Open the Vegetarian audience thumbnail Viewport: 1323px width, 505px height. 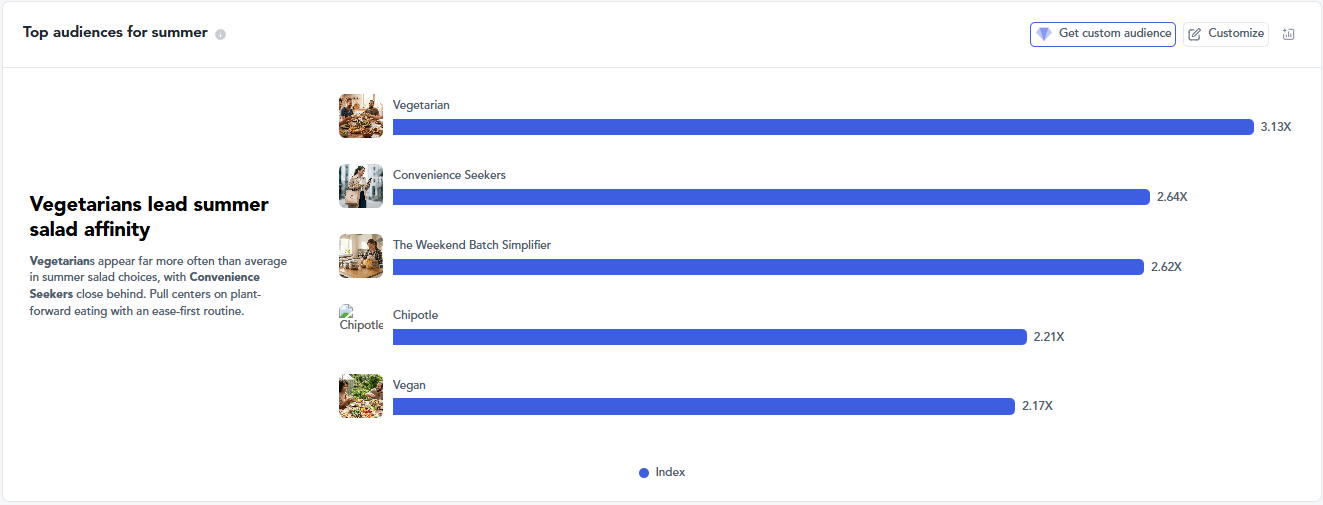(x=361, y=116)
